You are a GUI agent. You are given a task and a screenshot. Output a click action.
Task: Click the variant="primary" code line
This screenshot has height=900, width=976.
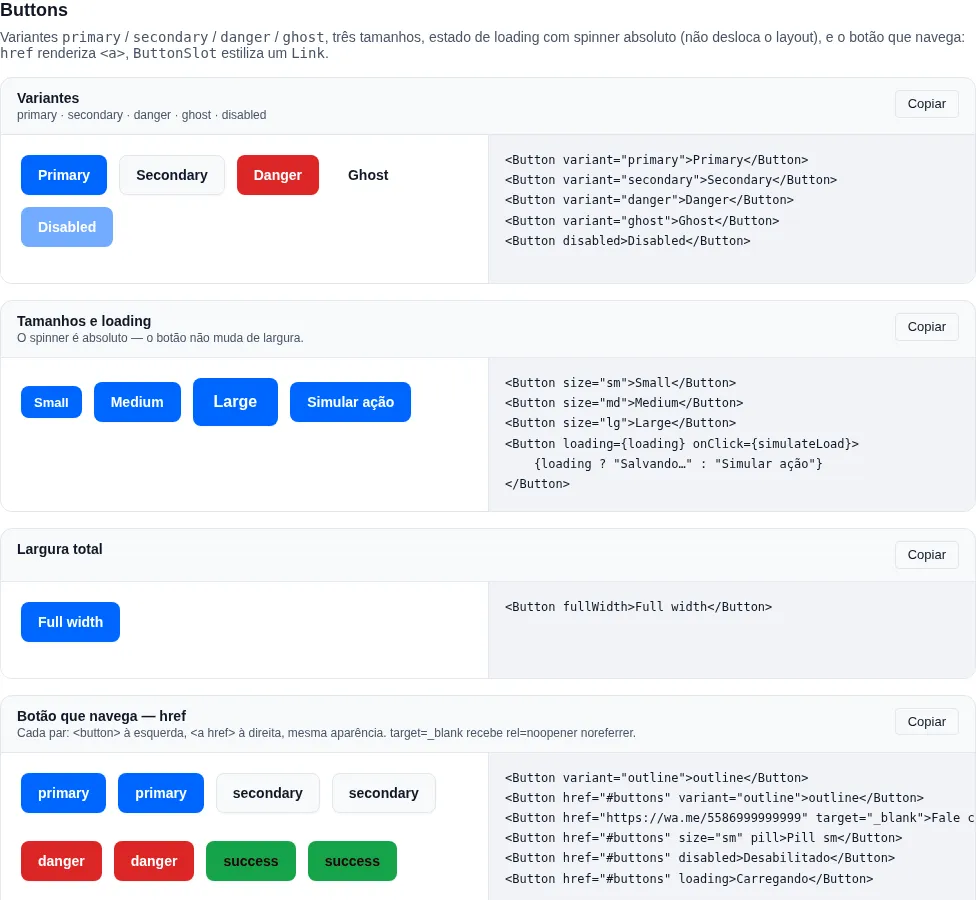(656, 160)
